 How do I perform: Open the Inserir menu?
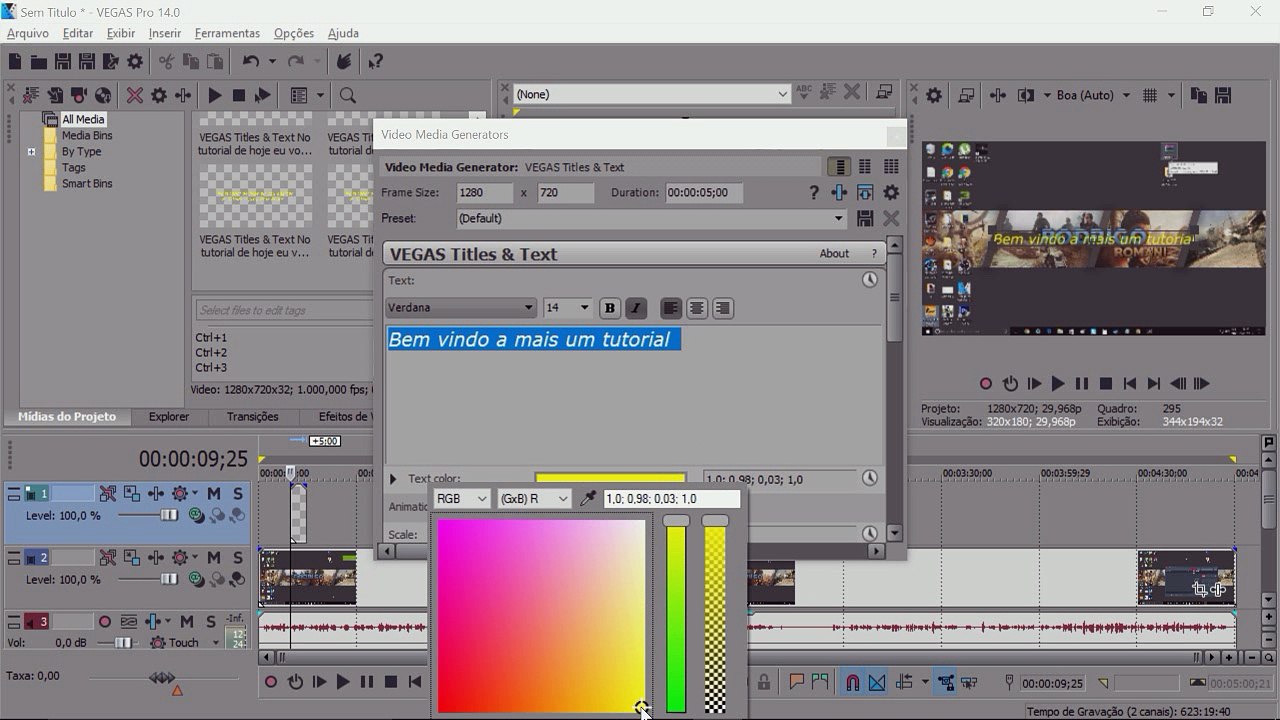click(x=165, y=33)
